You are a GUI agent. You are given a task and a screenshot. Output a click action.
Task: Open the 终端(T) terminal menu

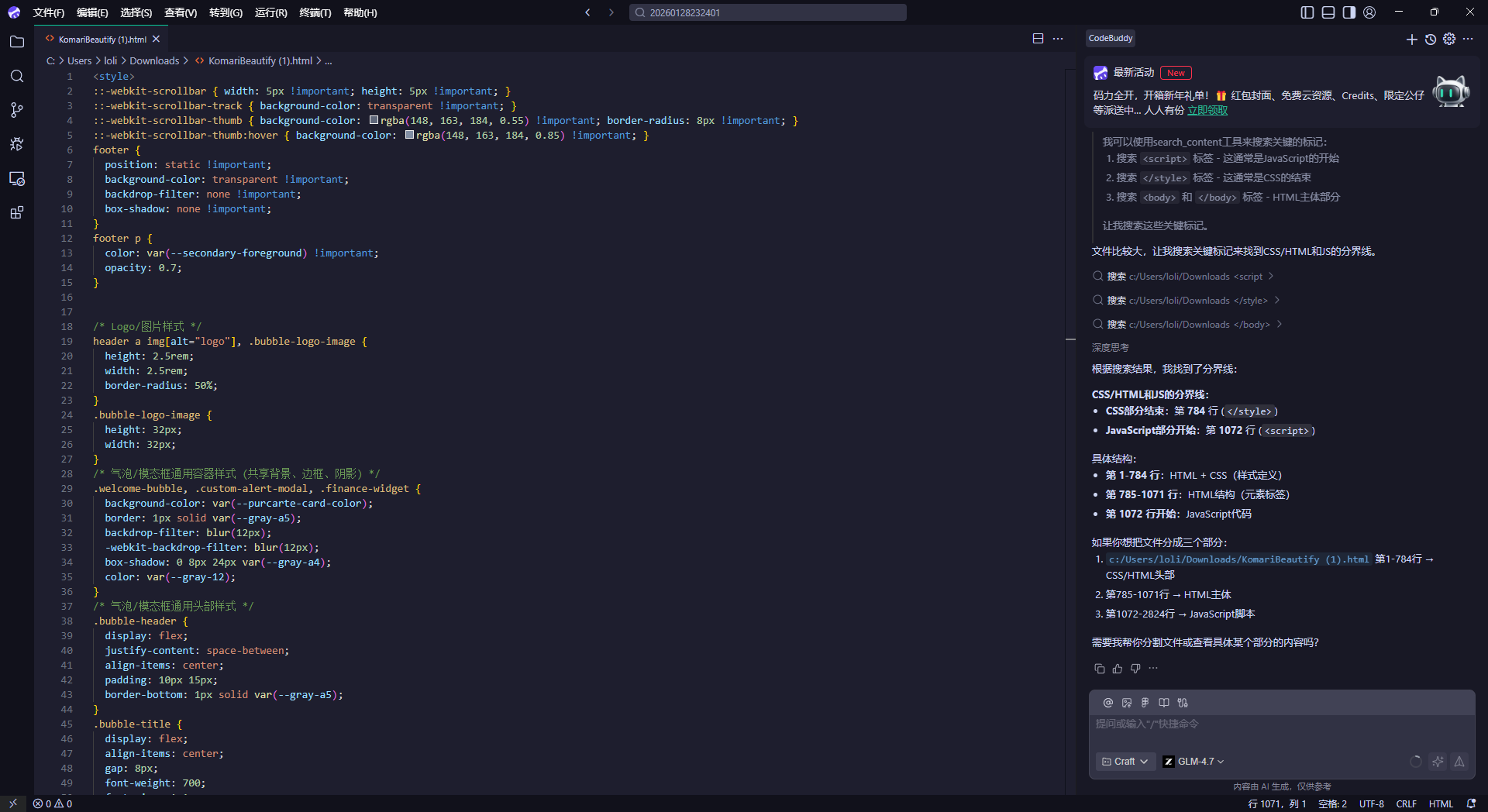click(x=315, y=12)
